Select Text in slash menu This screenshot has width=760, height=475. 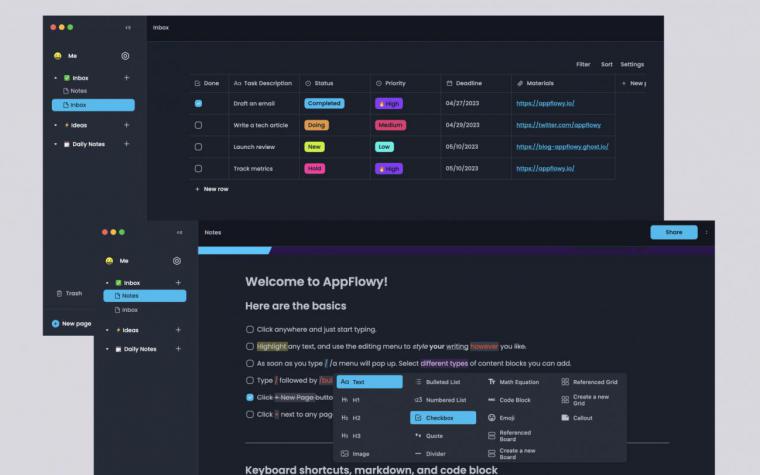coord(370,382)
